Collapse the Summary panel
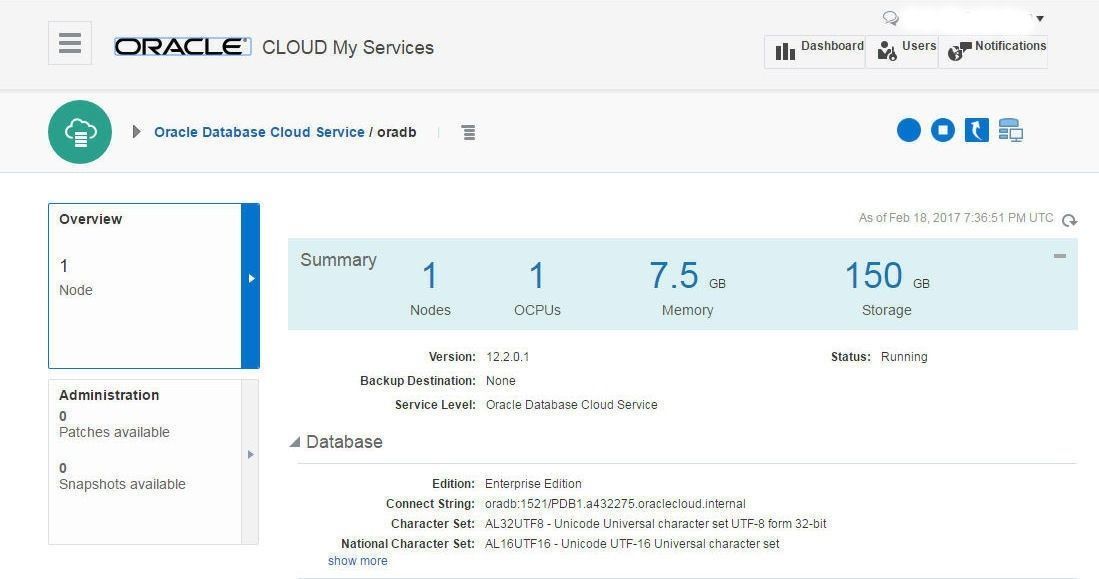Screen dimensions: 1099x579 tap(1060, 256)
